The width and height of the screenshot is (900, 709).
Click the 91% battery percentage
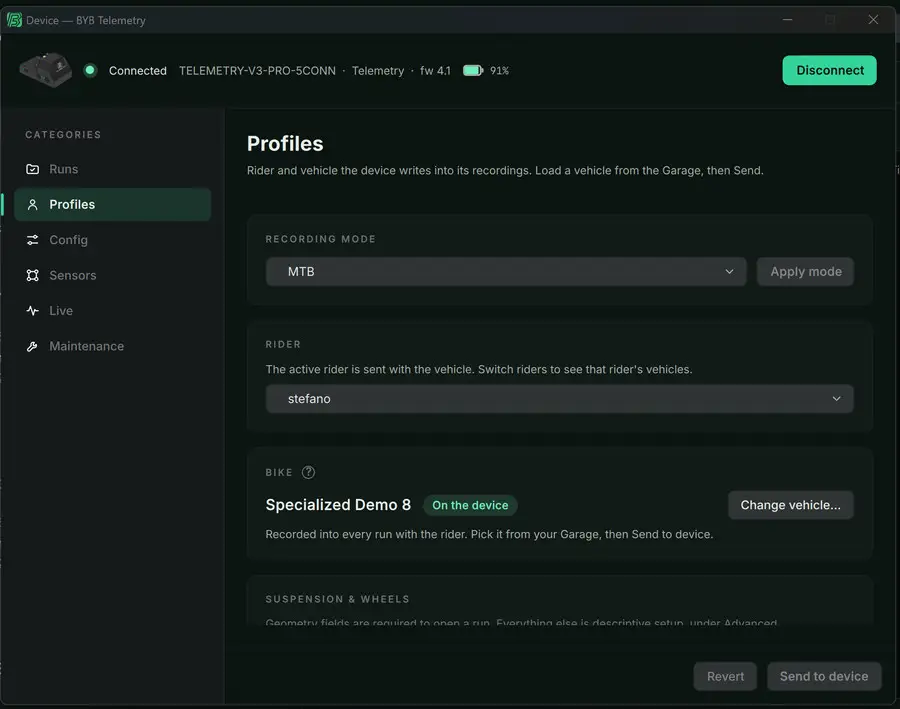pos(499,71)
